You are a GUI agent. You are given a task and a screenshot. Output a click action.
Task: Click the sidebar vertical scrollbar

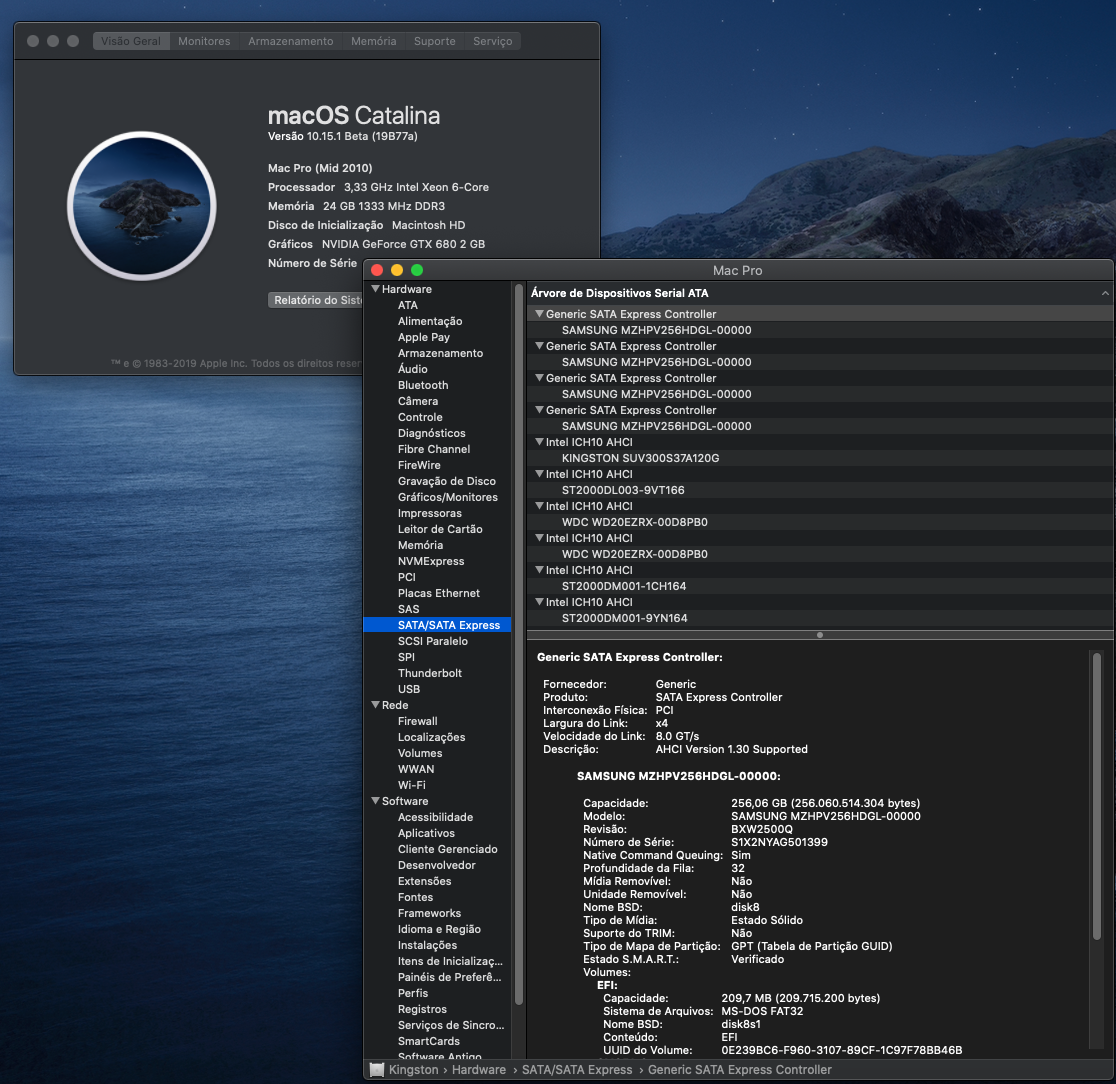click(x=519, y=644)
